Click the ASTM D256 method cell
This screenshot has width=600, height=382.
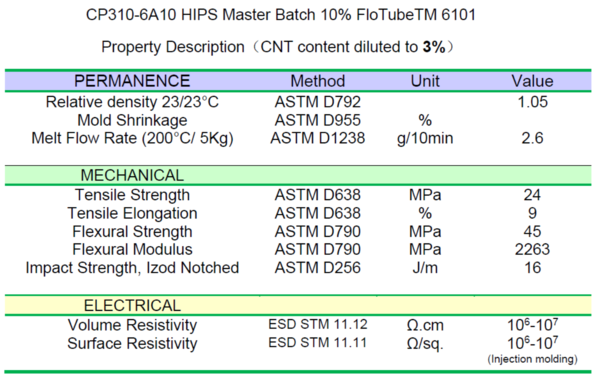318,268
